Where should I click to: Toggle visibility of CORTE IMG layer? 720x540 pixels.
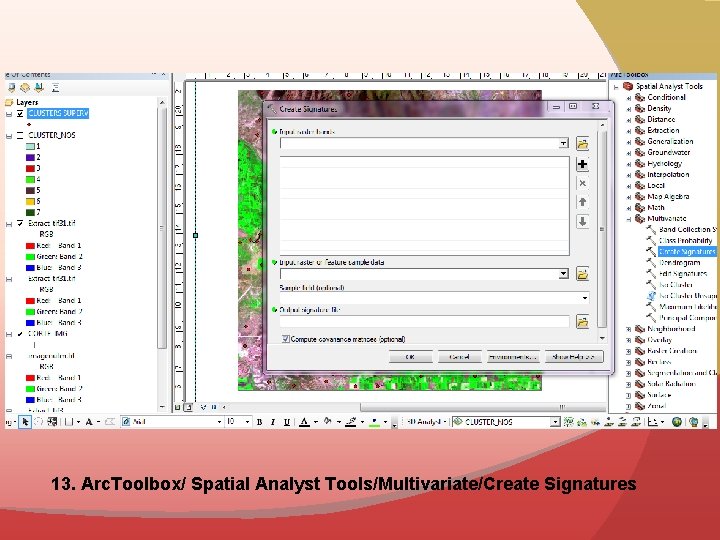(20, 334)
